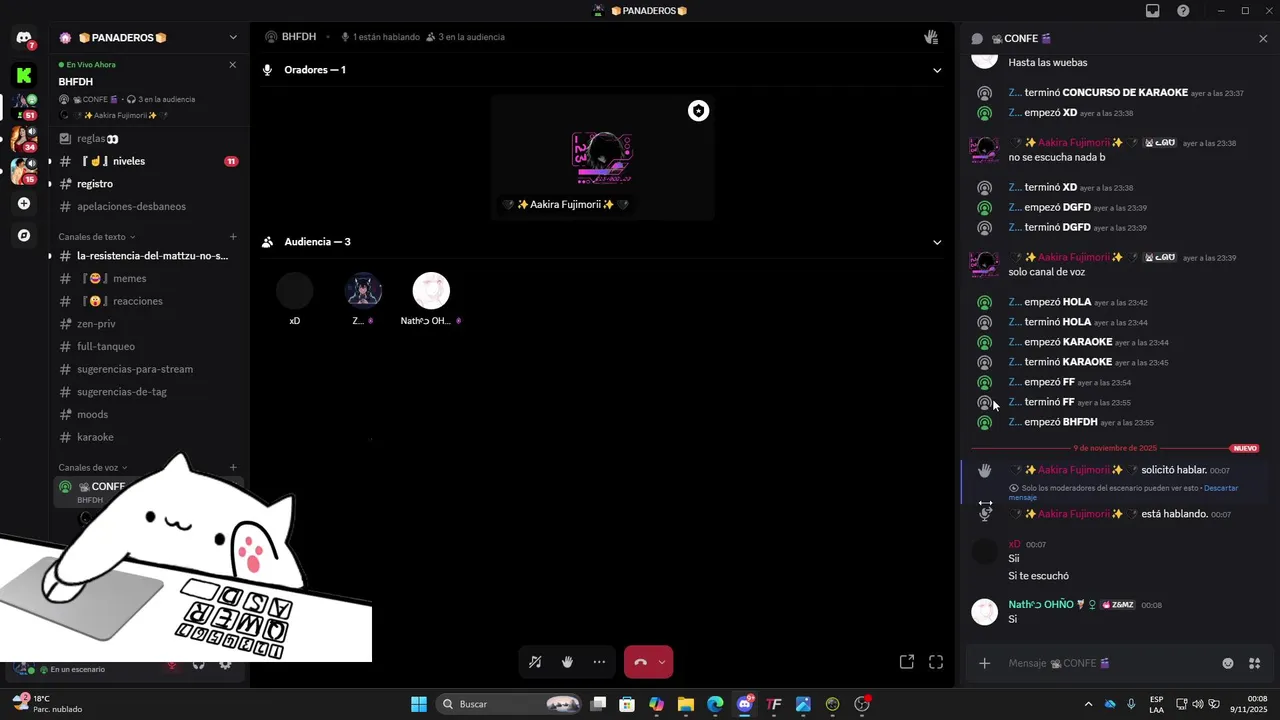This screenshot has width=1280, height=720.
Task: Click the message field for CONFE
Action: [x=1105, y=663]
